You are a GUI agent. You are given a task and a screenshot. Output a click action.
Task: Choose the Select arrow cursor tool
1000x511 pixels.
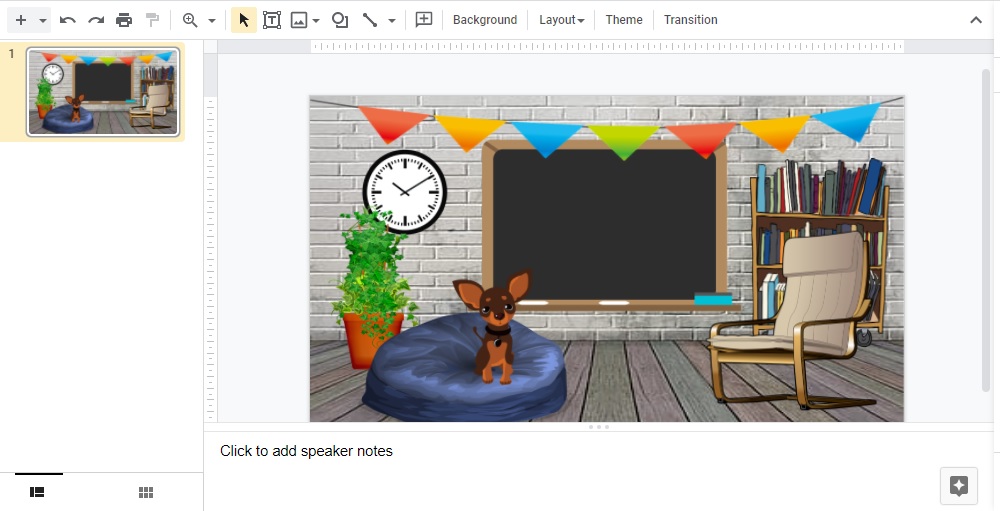pos(244,20)
